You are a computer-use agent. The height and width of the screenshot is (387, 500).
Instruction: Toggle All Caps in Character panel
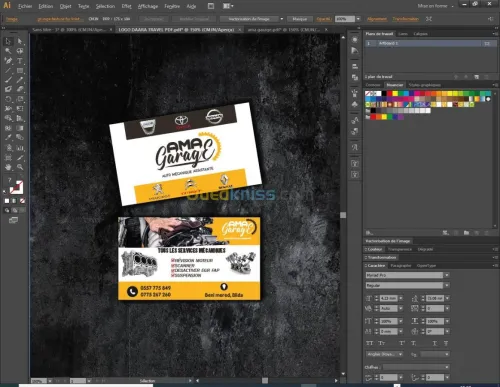(x=369, y=343)
